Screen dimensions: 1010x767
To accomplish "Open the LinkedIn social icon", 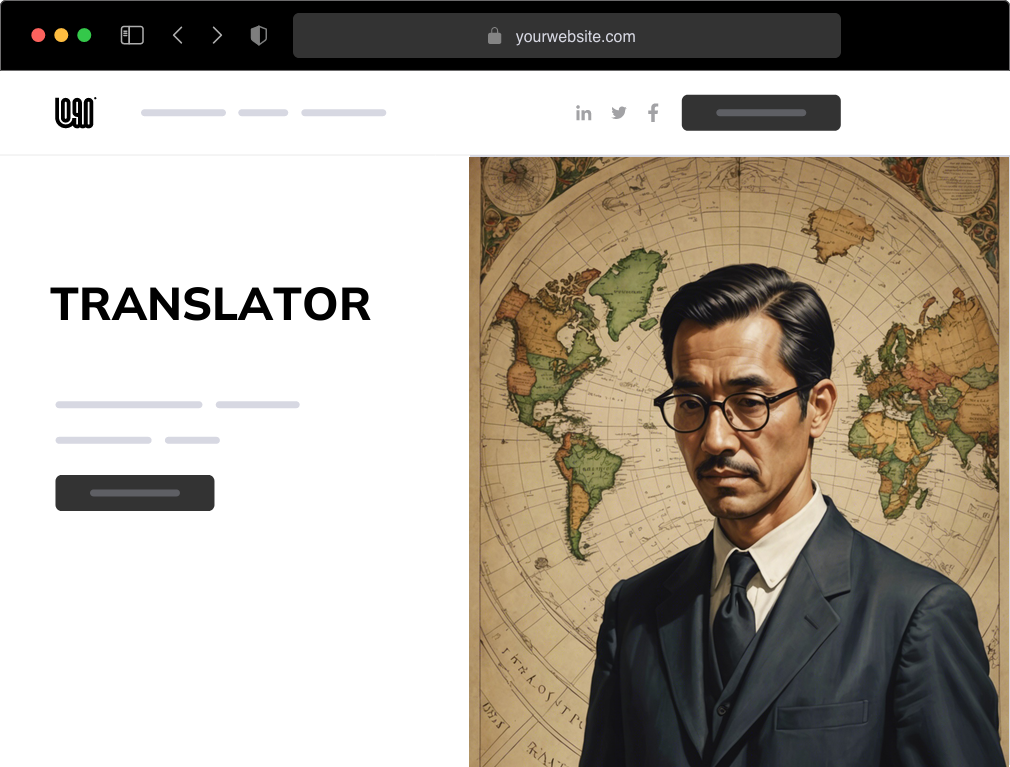I will (x=584, y=113).
